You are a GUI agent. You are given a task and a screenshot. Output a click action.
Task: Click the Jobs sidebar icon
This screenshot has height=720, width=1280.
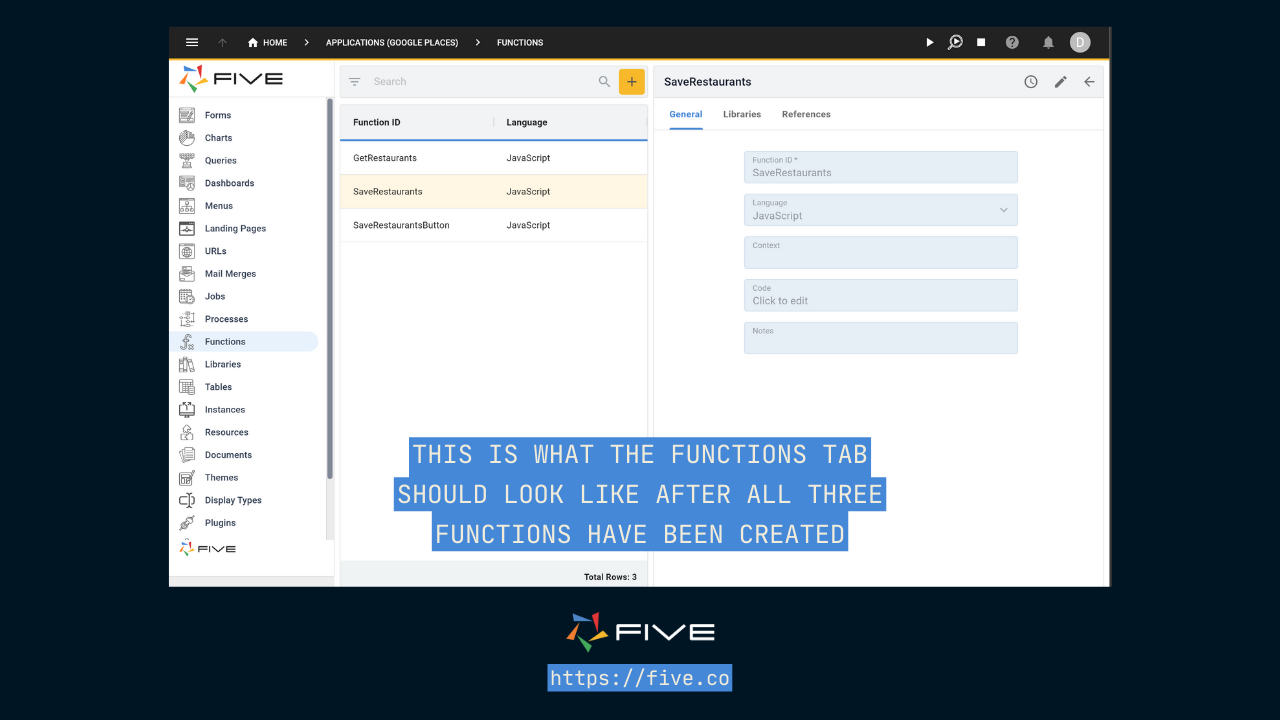[187, 296]
